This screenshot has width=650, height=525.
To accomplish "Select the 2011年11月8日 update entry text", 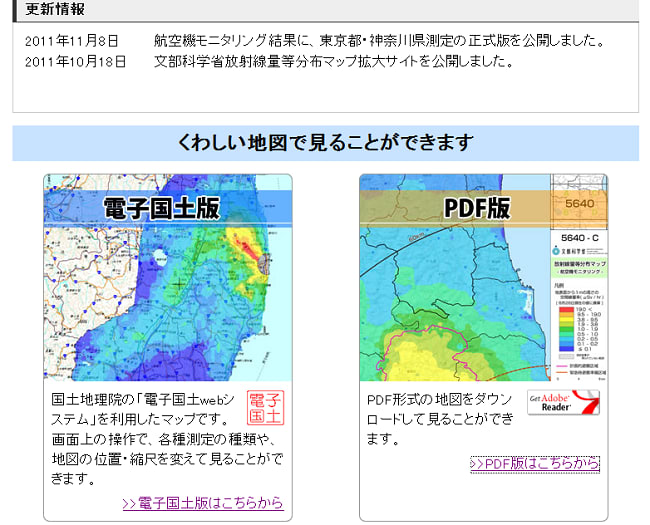I will click(x=72, y=41).
